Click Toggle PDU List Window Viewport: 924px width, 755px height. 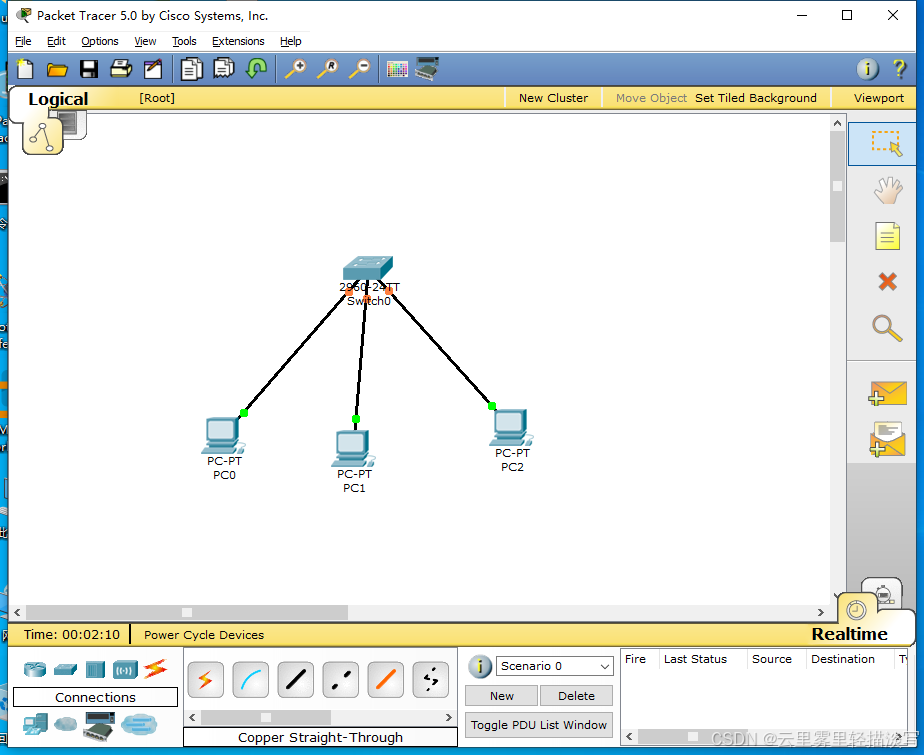tap(539, 725)
